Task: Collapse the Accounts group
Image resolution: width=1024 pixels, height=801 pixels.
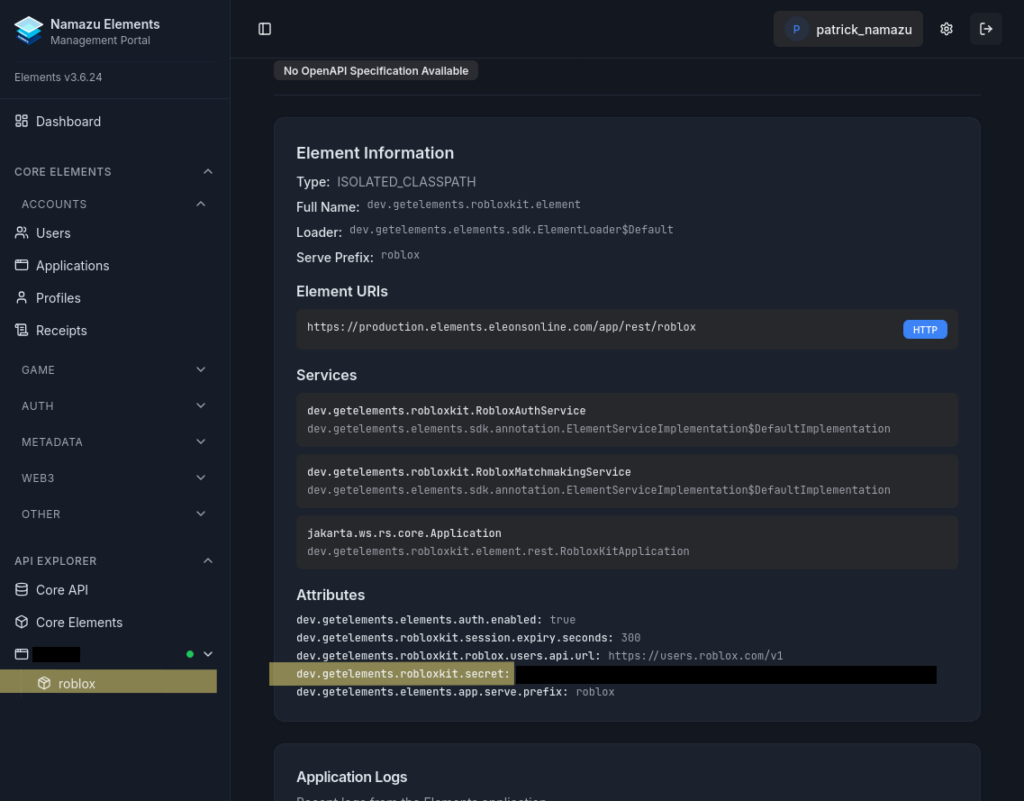Action: coord(201,204)
